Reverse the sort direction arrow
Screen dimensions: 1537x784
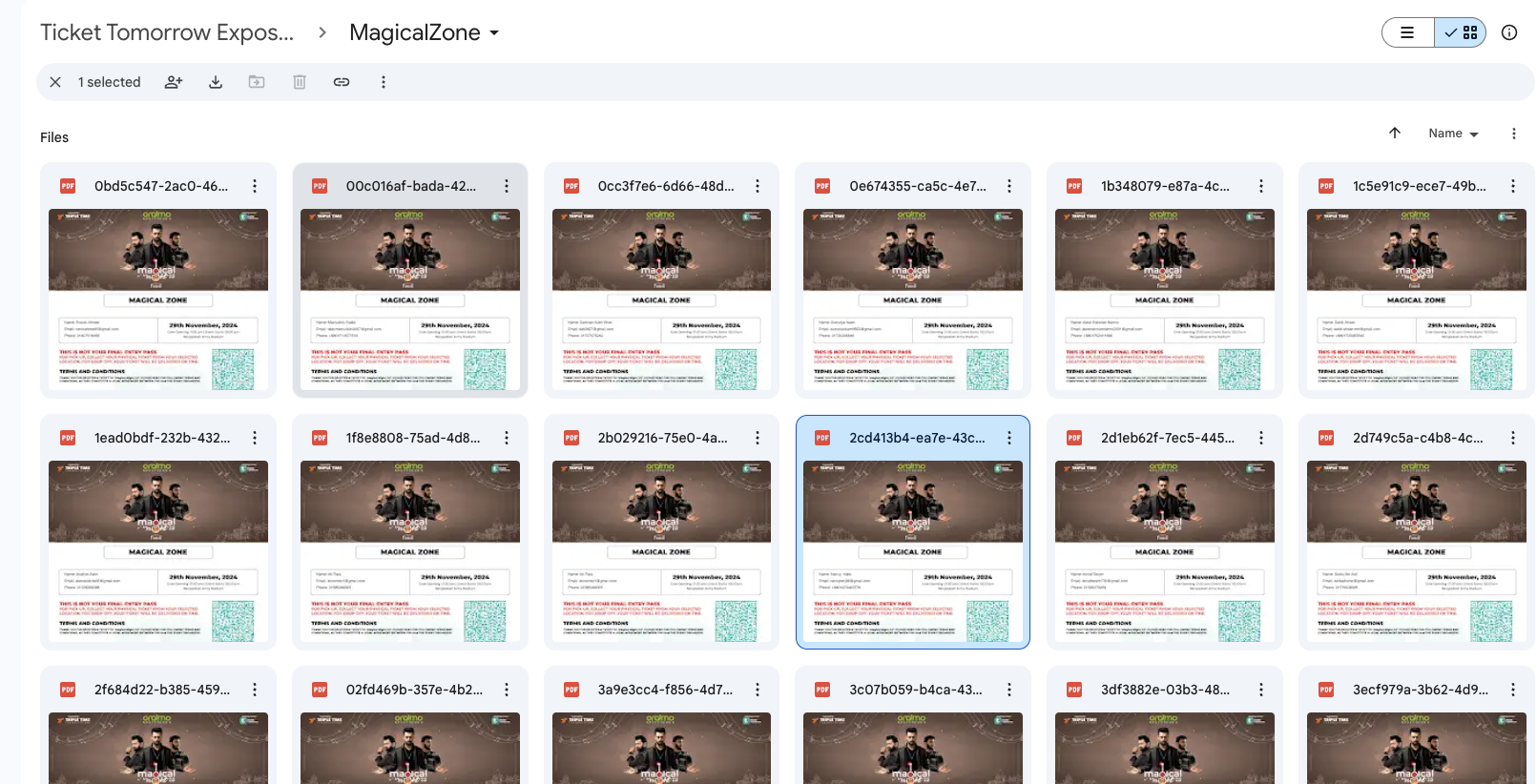pyautogui.click(x=1395, y=134)
